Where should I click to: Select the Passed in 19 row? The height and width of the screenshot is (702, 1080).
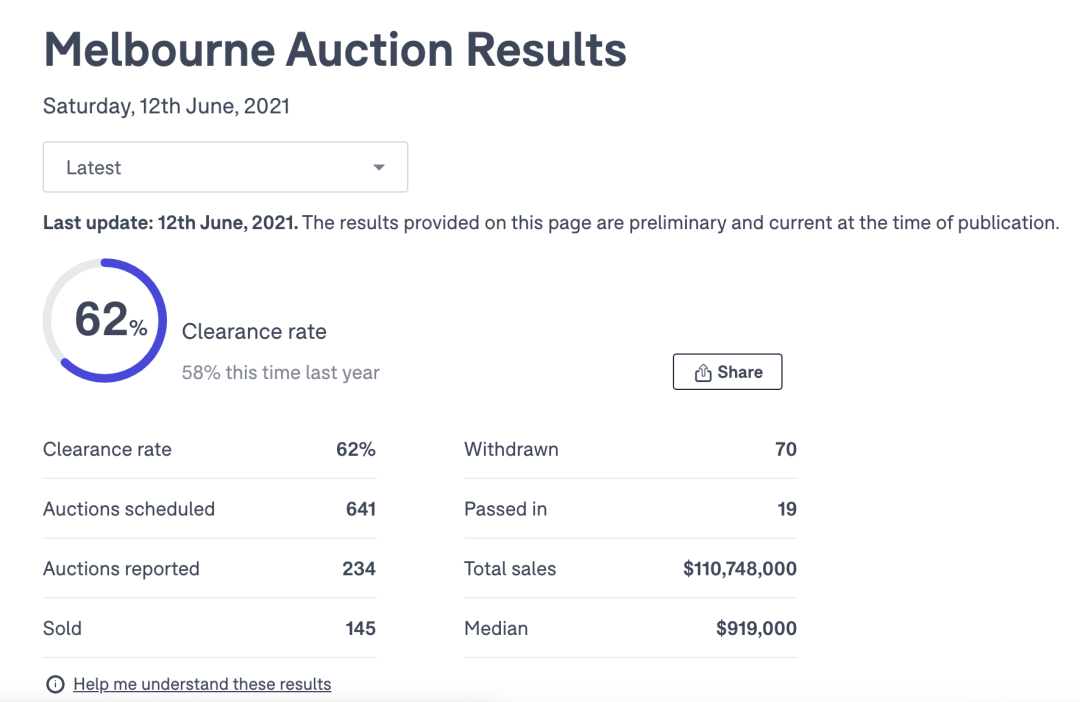click(630, 509)
